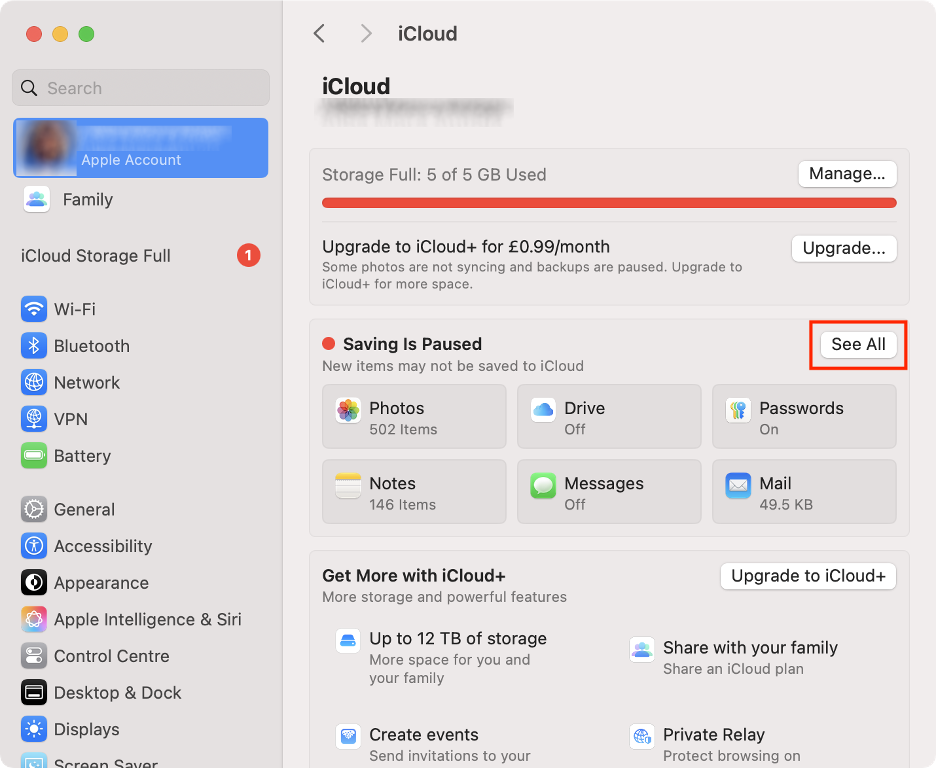Click the forward navigation chevron
The image size is (936, 768).
tap(366, 33)
